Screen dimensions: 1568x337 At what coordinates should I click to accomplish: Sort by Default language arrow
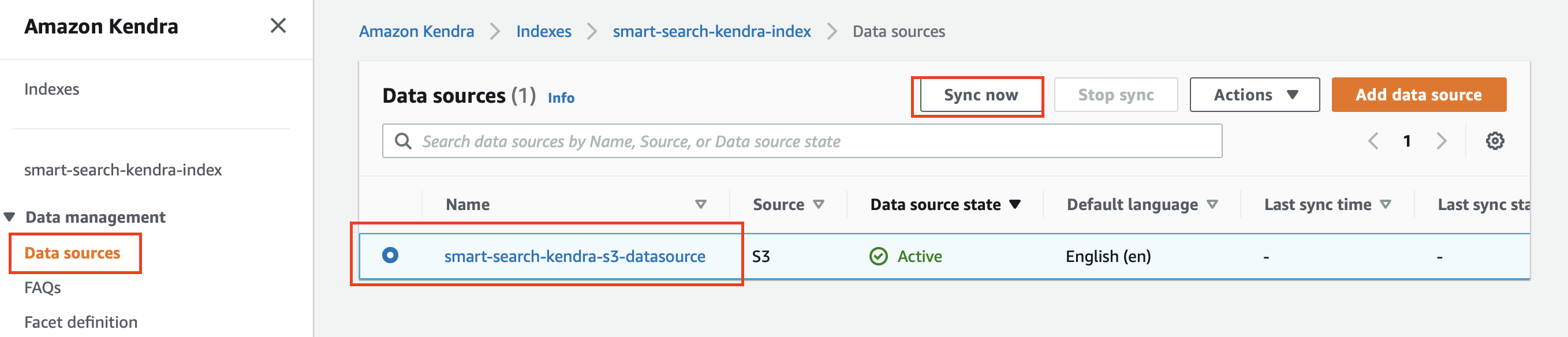[1212, 204]
